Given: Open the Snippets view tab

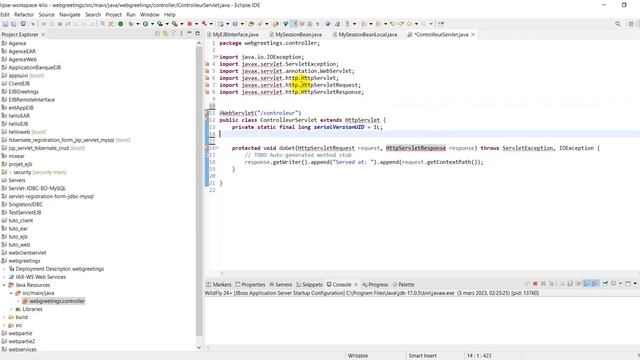Looking at the screenshot, I should (309, 284).
